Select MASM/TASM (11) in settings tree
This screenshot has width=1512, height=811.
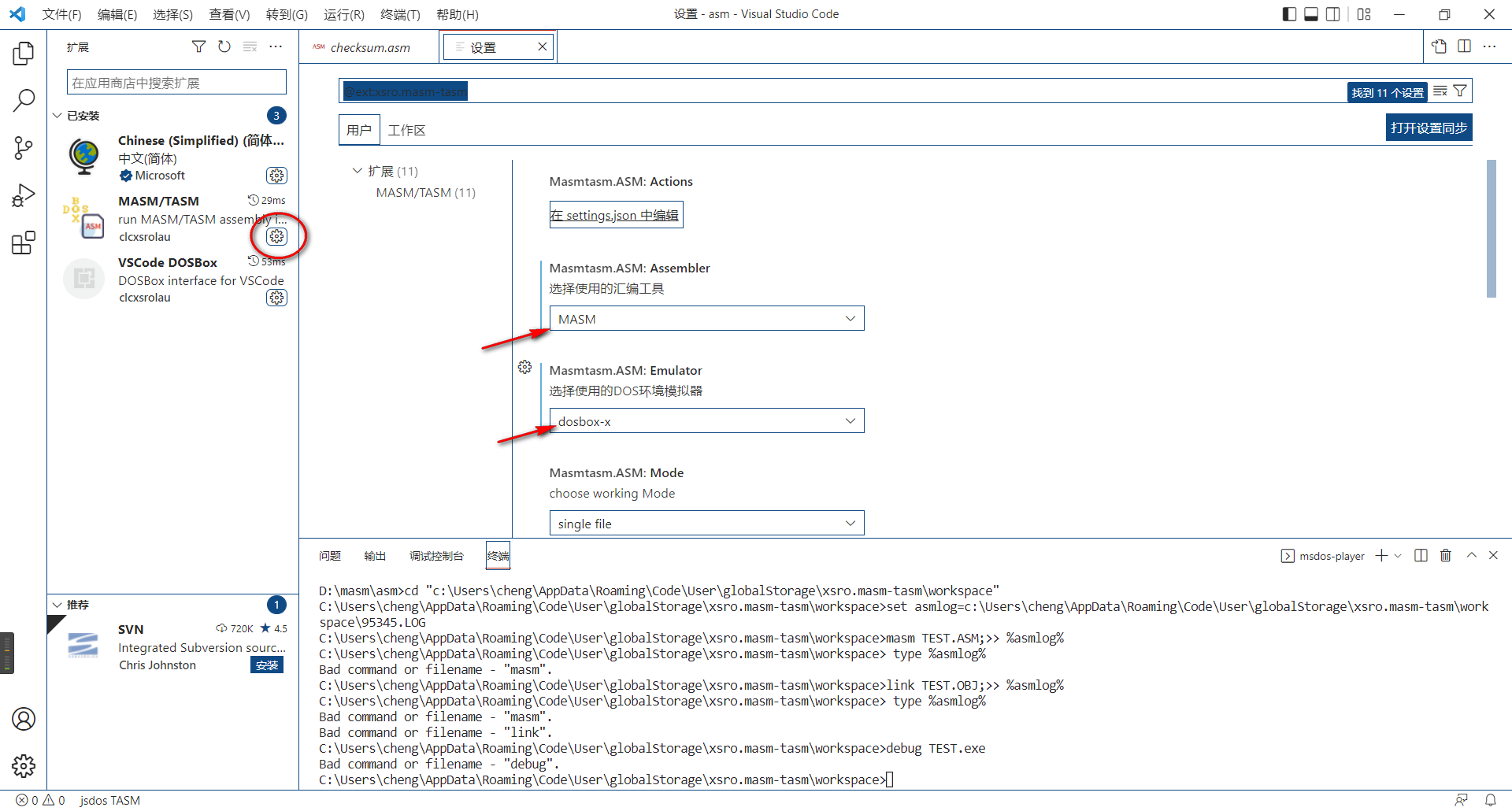point(426,192)
